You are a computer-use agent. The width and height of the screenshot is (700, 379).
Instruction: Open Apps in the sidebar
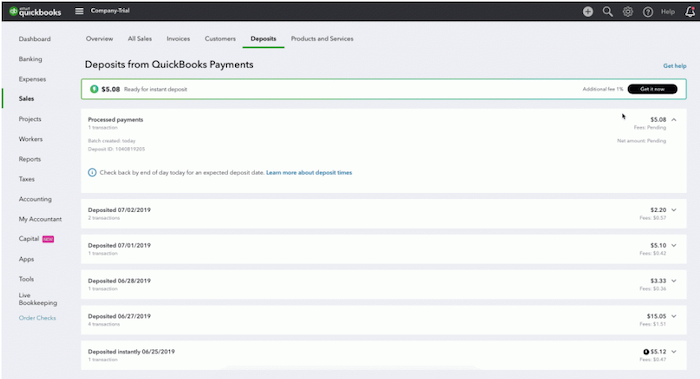point(26,259)
